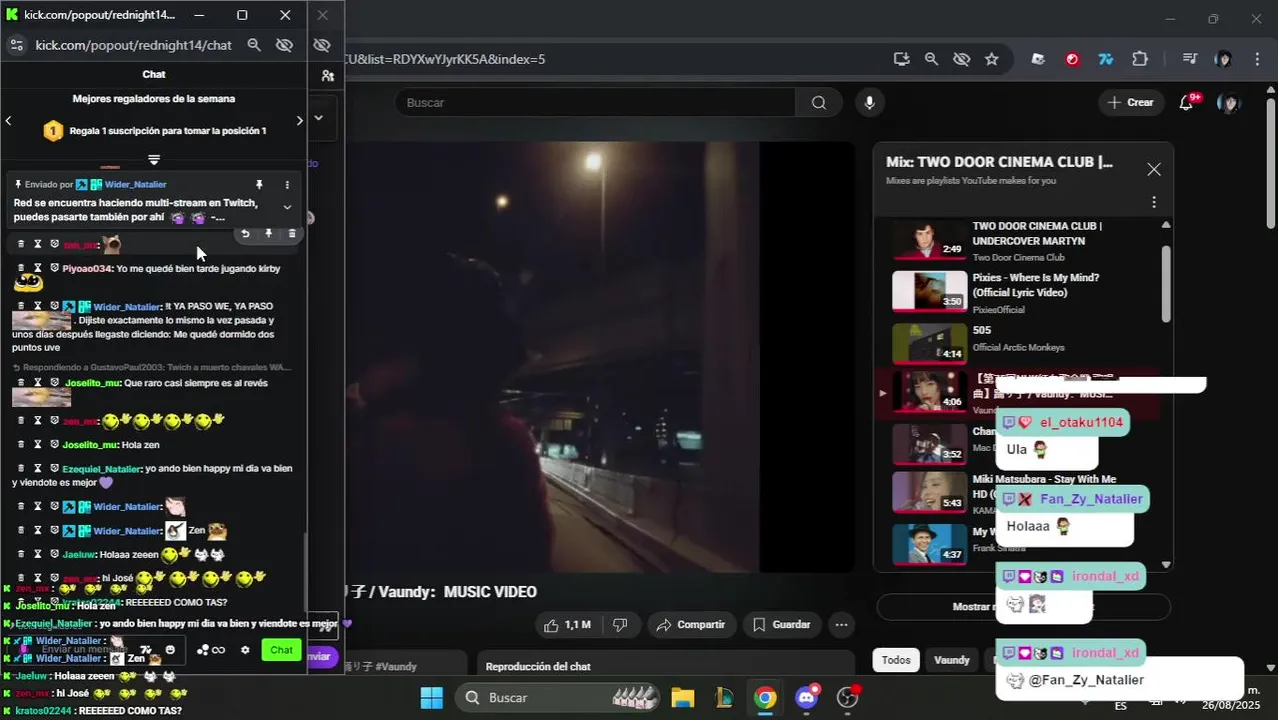
Task: Open site info icon in Kick popout address bar
Action: [16, 45]
